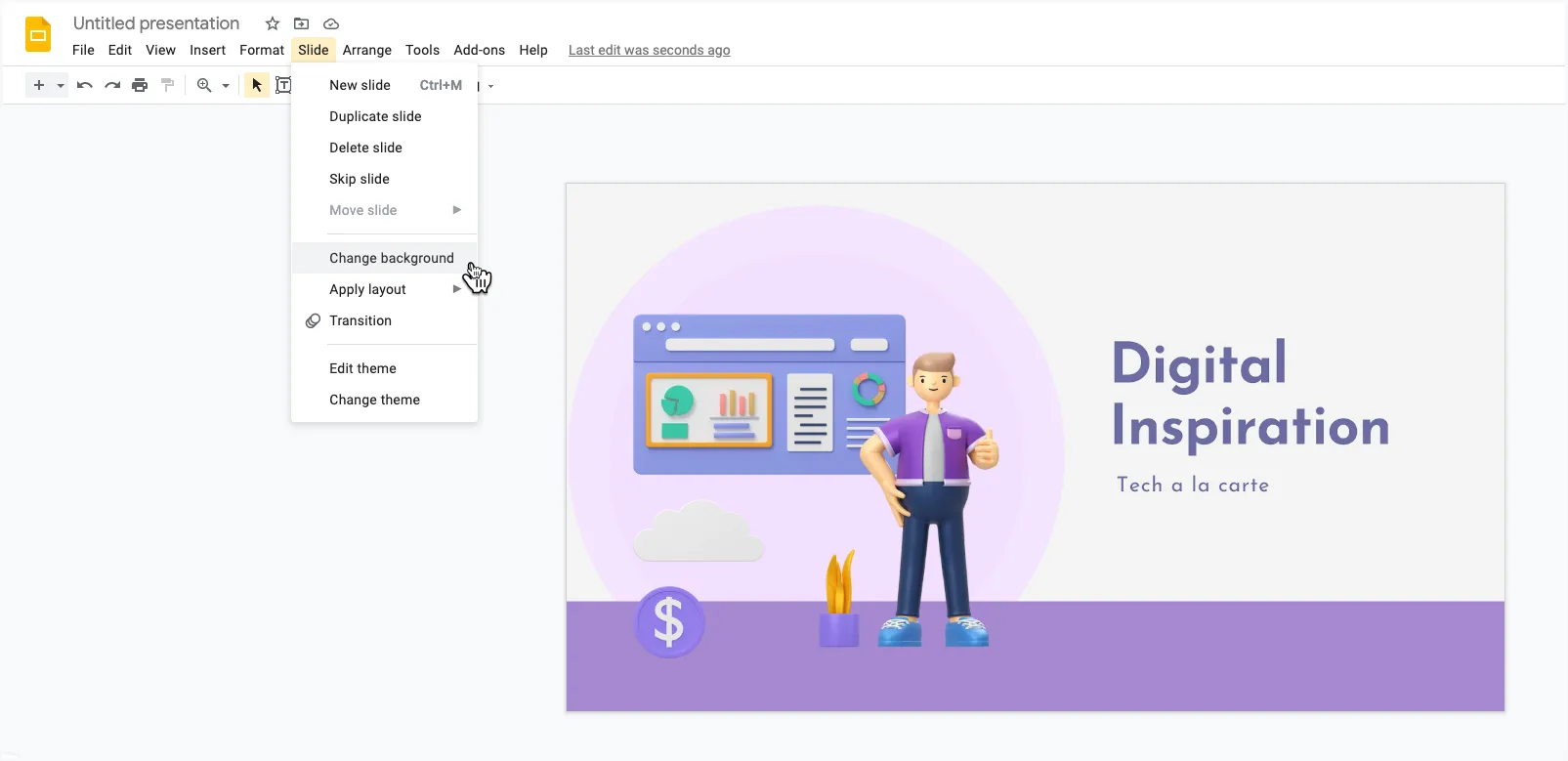1568x761 pixels.
Task: Click the browser window graphic on the slide
Action: tap(769, 395)
